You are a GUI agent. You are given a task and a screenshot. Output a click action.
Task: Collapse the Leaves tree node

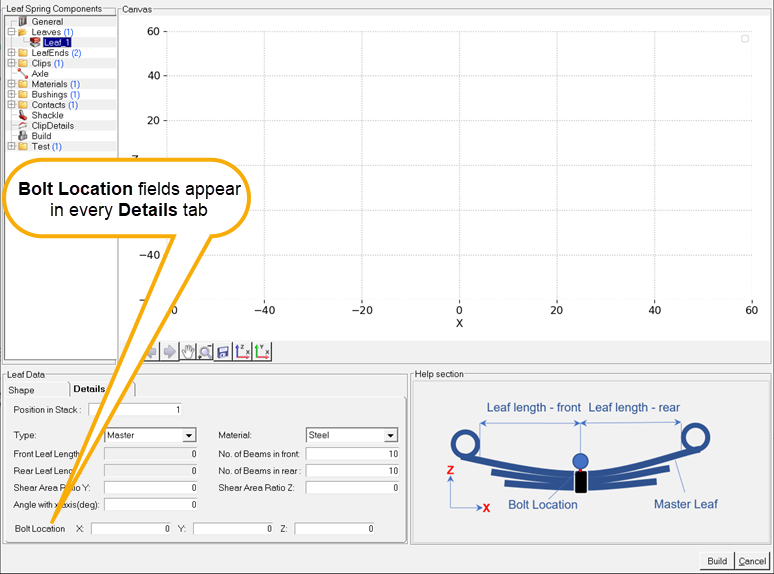pyautogui.click(x=11, y=32)
